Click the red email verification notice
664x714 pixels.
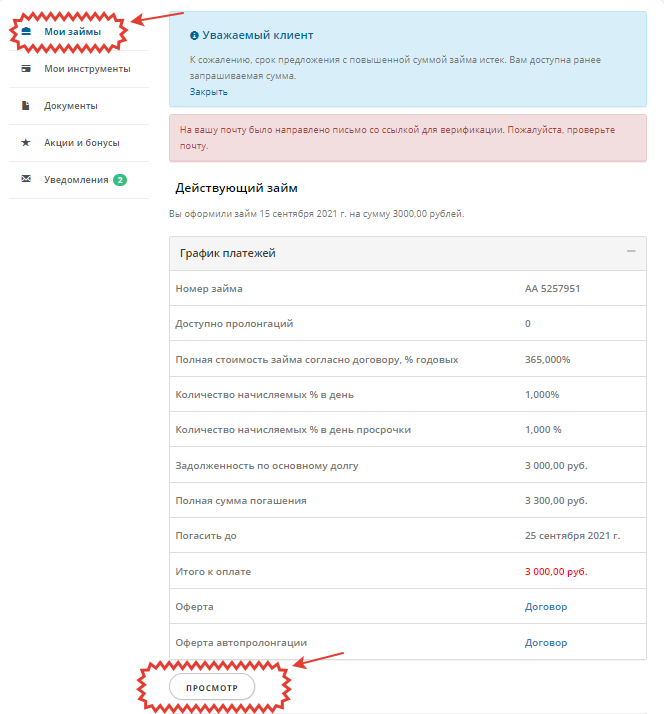pyautogui.click(x=408, y=138)
